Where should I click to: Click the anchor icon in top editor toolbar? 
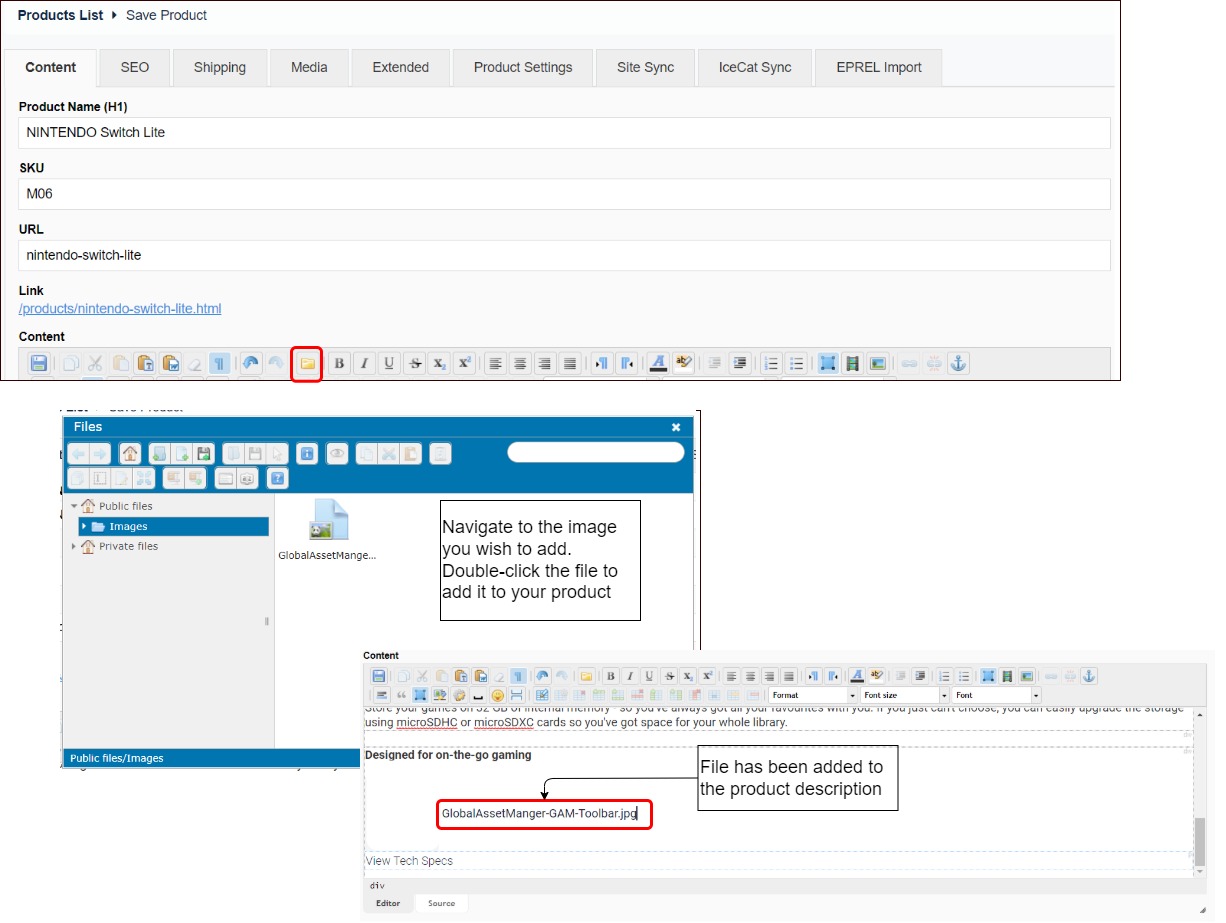coord(958,364)
